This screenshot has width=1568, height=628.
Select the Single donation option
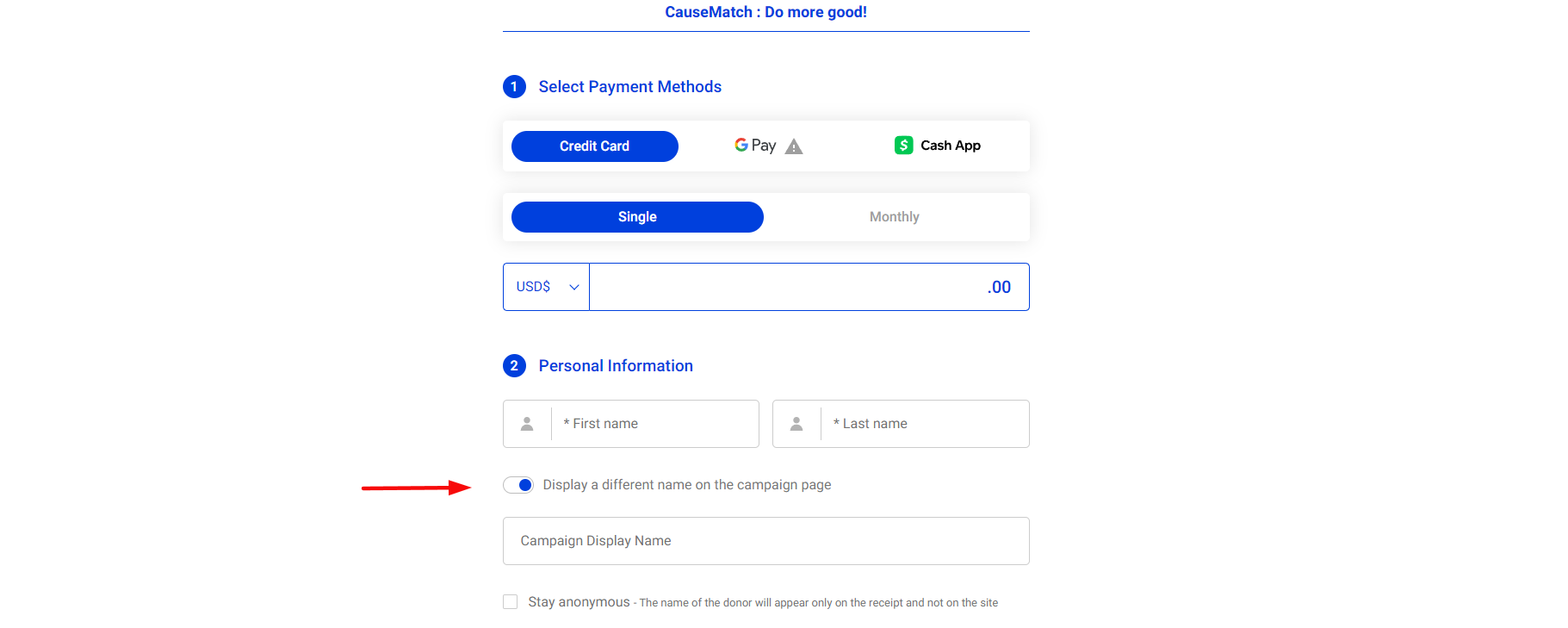pos(637,217)
